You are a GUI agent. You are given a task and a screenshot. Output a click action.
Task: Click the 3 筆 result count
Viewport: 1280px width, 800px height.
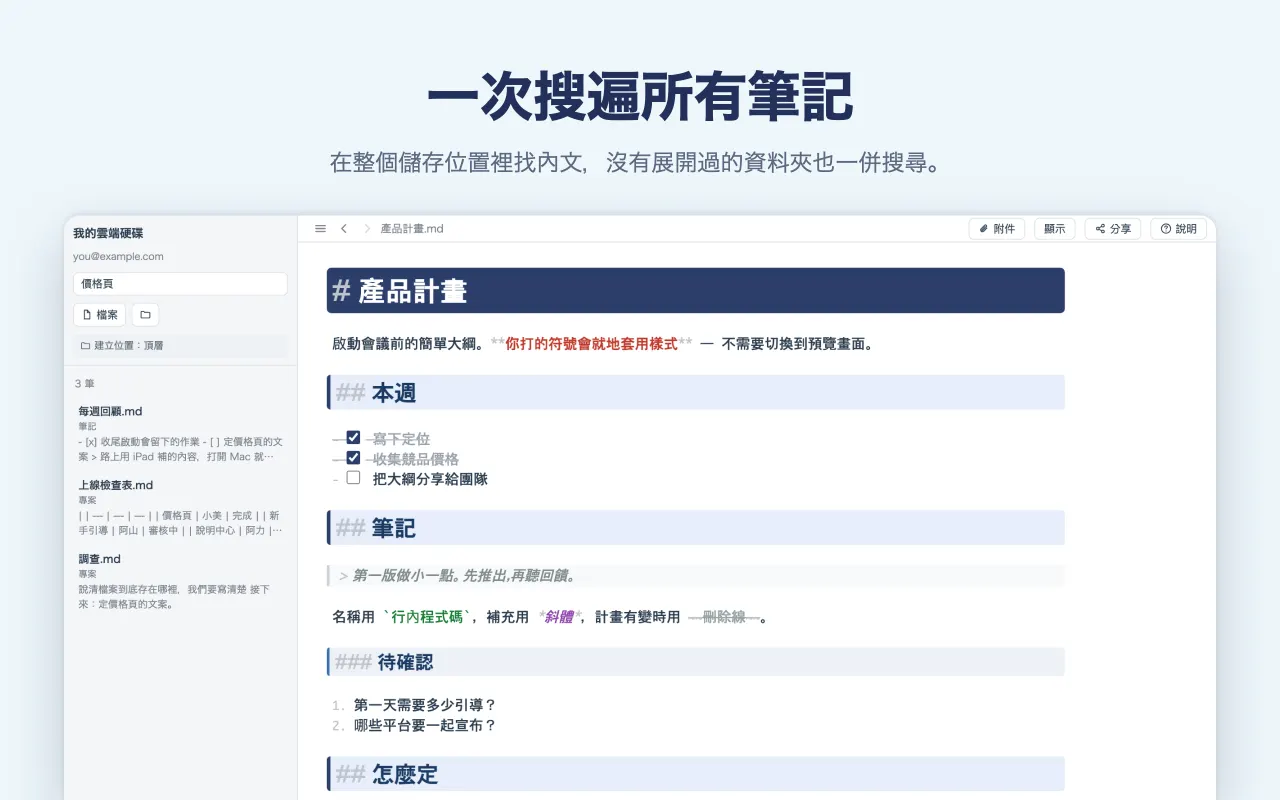click(85, 383)
